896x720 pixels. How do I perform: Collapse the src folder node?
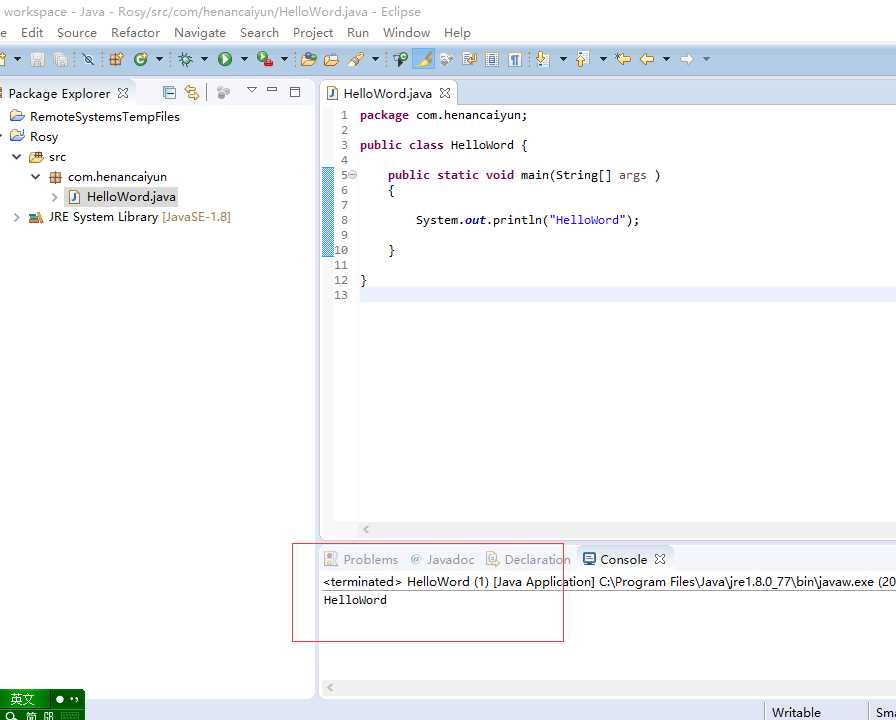point(17,157)
